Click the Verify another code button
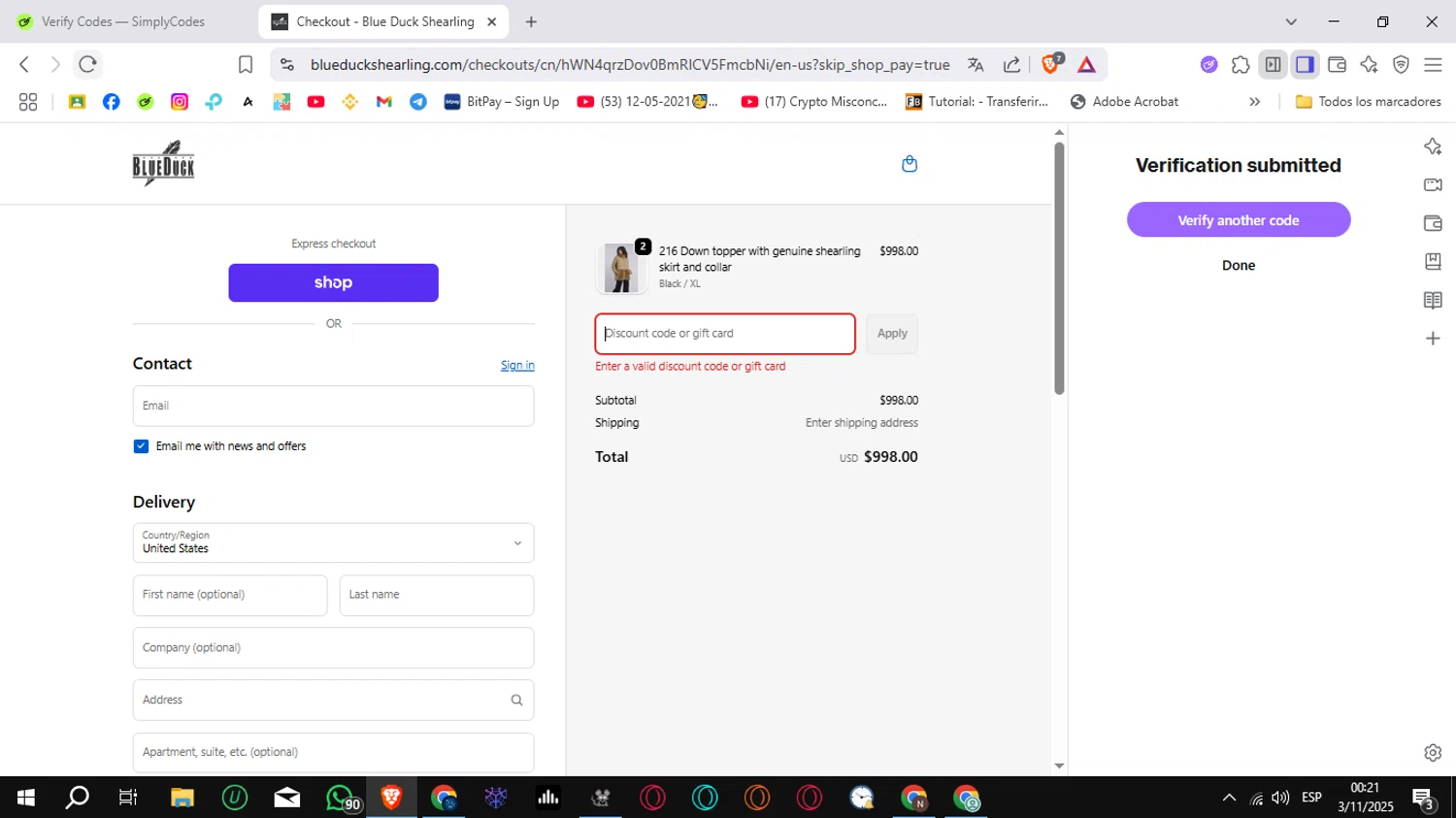Screen dimensions: 1456x818 pos(1239,220)
